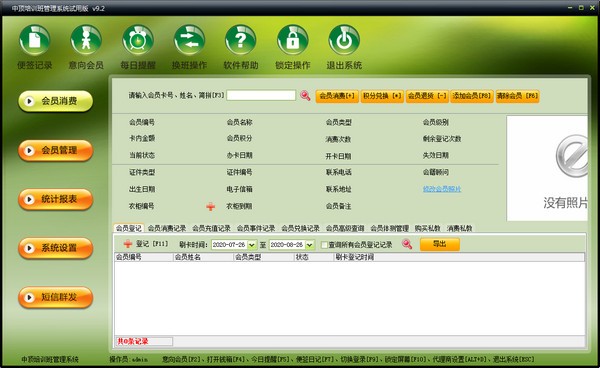Click the 导出 export button
Viewport: 600px width, 368px height.
click(x=440, y=244)
